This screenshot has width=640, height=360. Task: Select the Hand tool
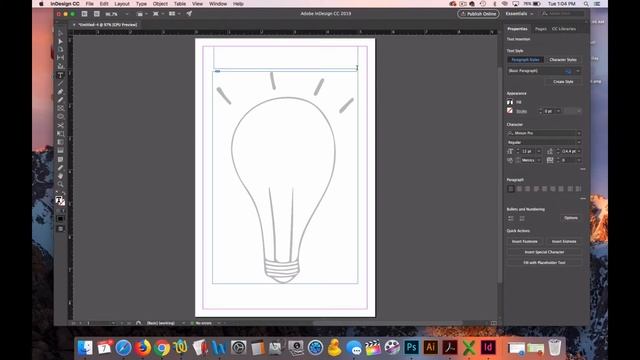coord(60,176)
